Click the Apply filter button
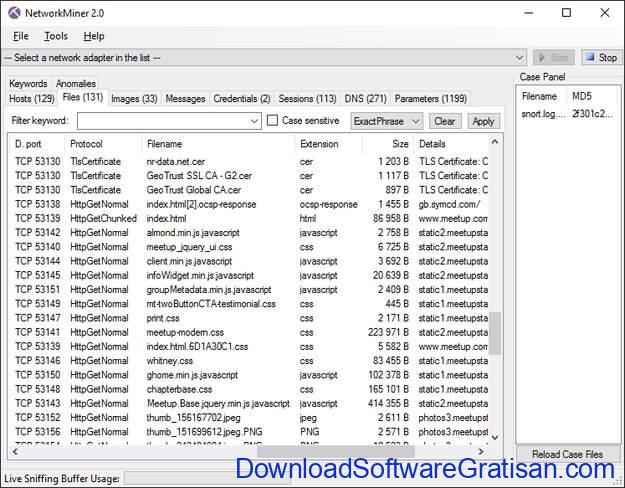 pyautogui.click(x=483, y=121)
